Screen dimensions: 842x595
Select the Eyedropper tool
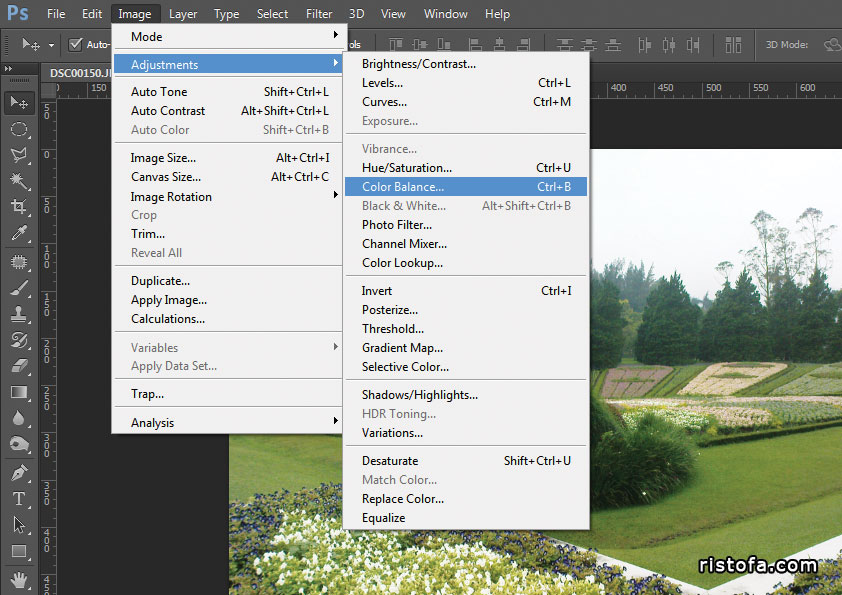pyautogui.click(x=19, y=233)
